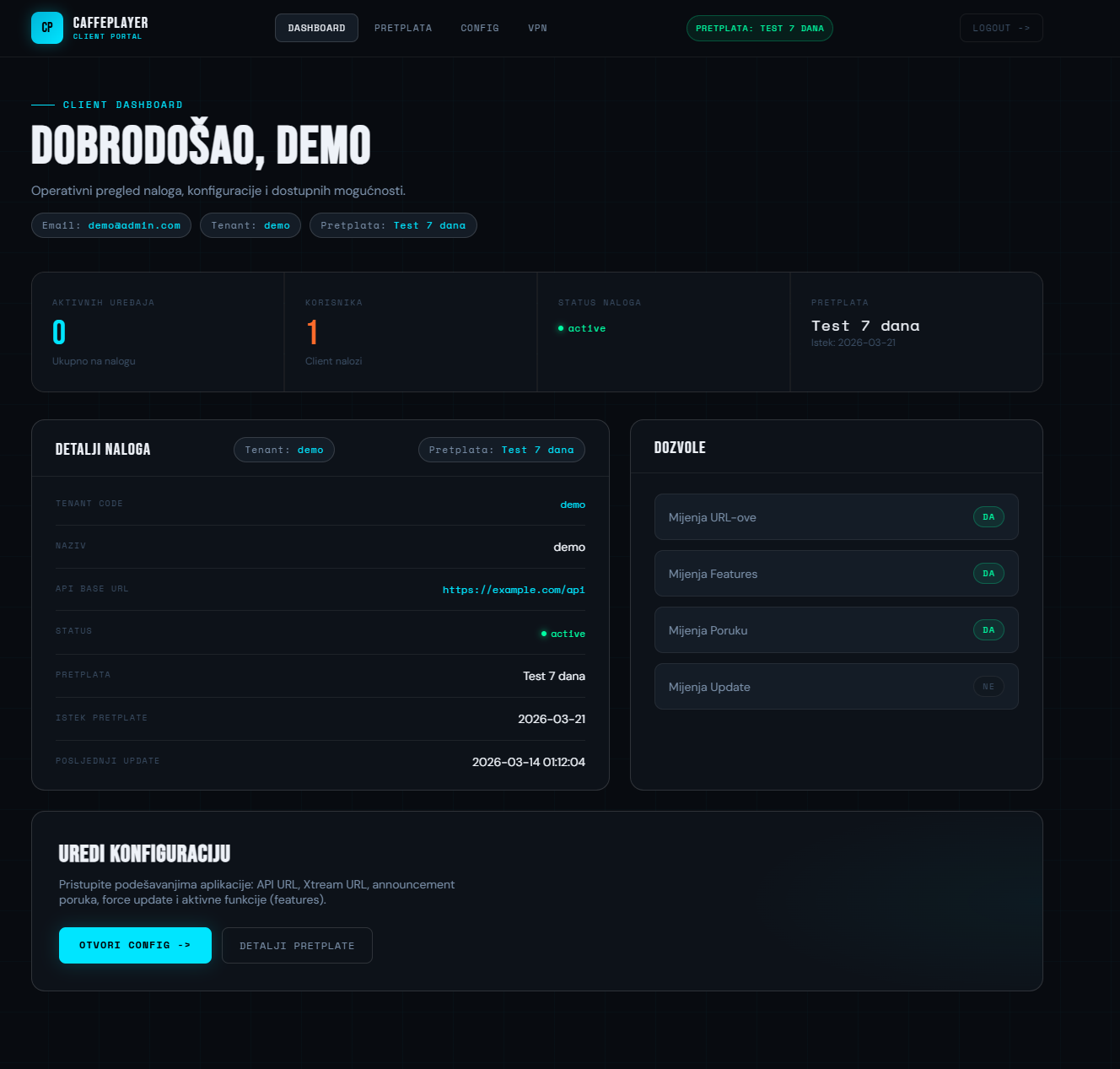Image resolution: width=1120 pixels, height=1069 pixels.
Task: Click the Logout button
Action: [1001, 28]
